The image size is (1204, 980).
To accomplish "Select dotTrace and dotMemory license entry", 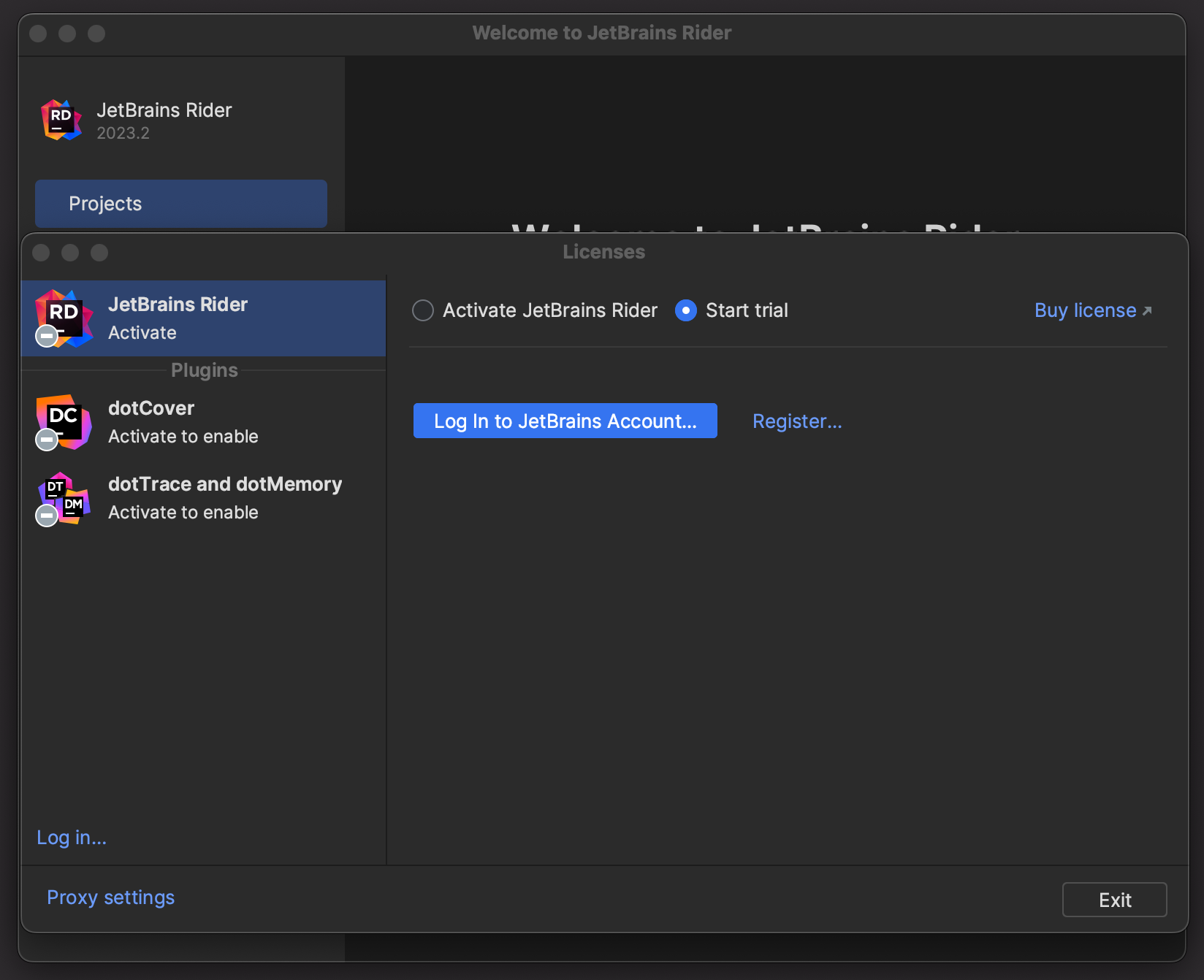I will click(204, 498).
